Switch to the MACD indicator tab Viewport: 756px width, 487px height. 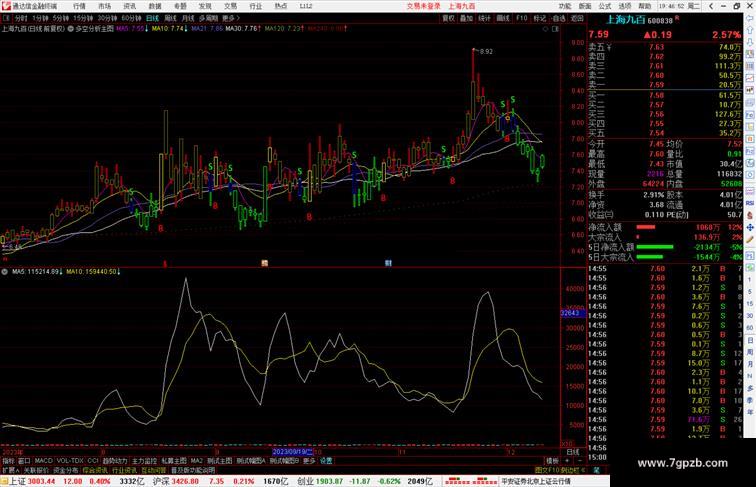pyautogui.click(x=43, y=461)
